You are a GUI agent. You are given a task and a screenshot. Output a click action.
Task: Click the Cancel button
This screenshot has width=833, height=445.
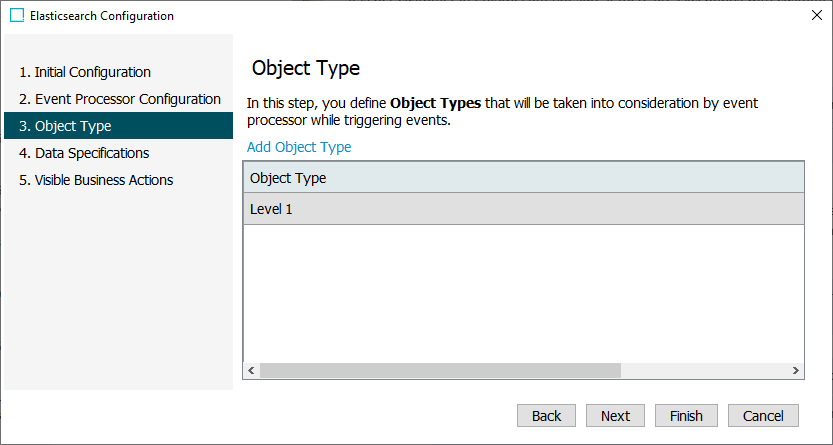(x=763, y=416)
